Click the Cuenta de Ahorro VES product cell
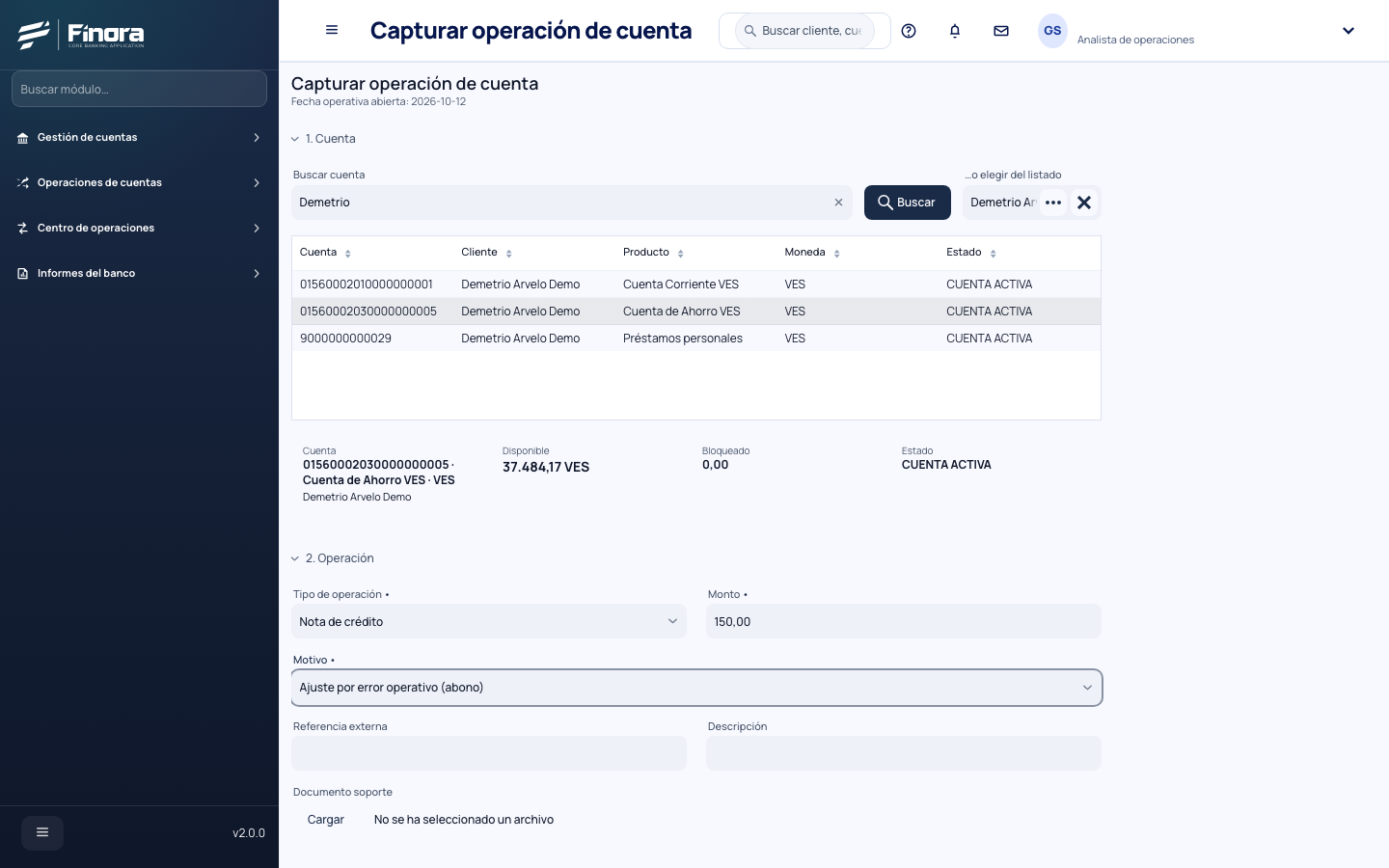 point(682,312)
